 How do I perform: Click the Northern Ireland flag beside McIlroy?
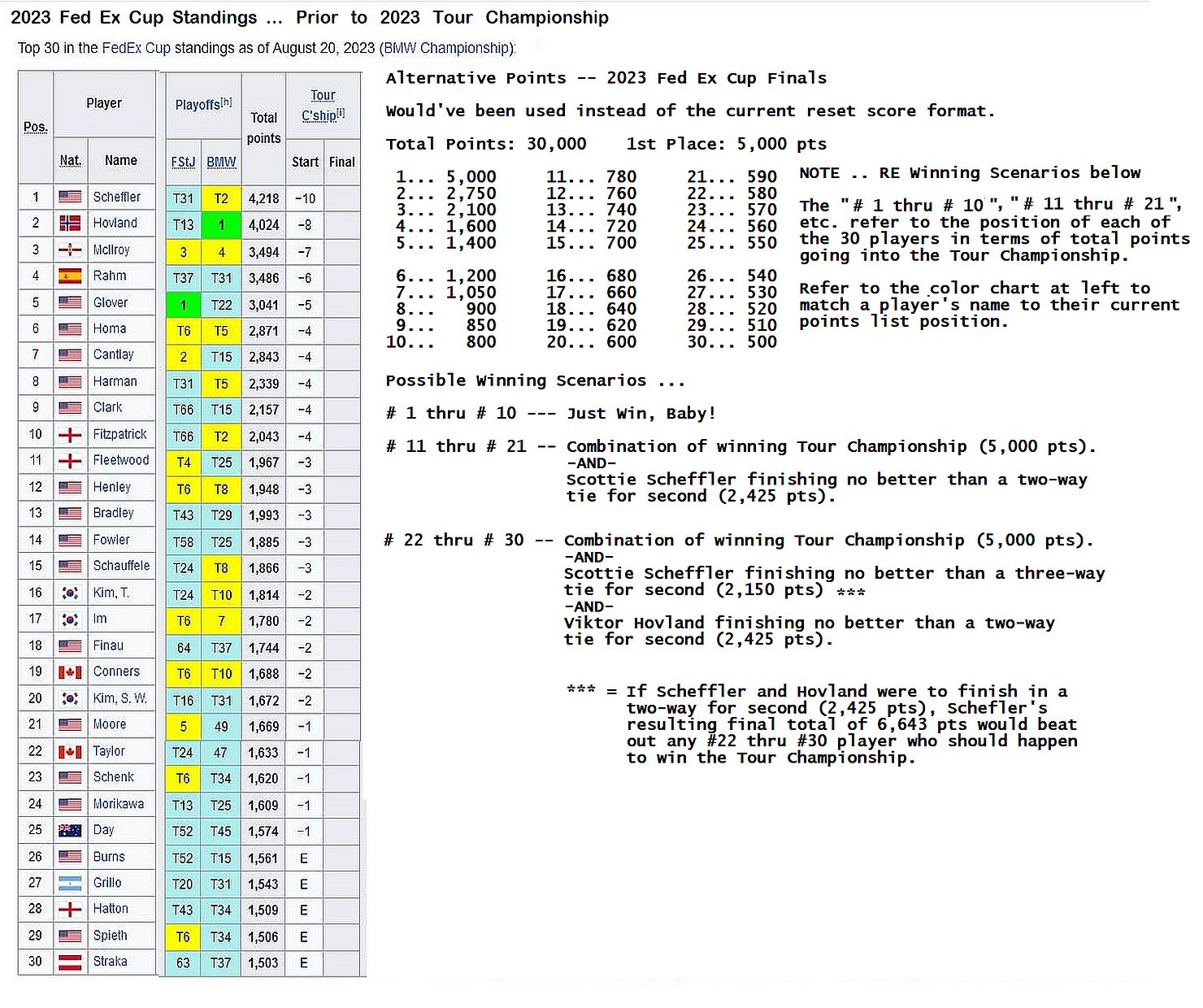[70, 250]
